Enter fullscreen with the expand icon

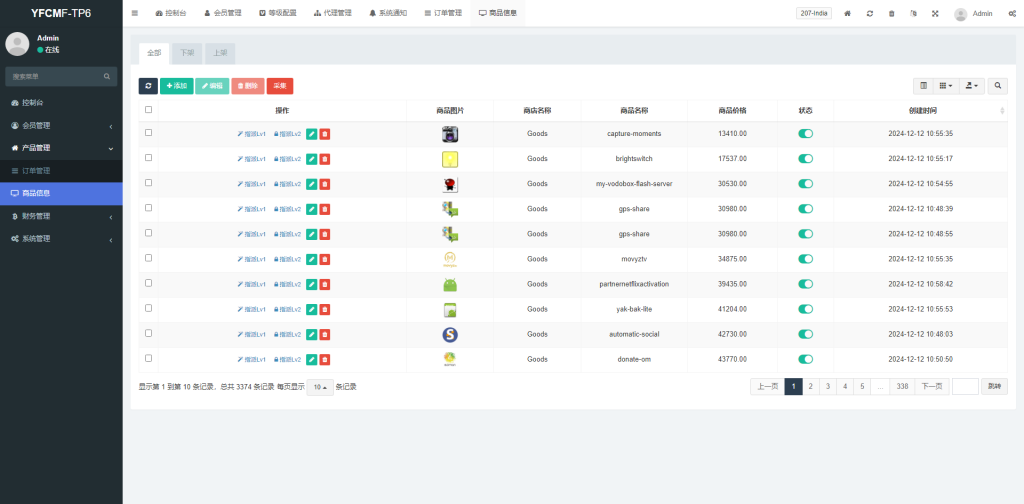tap(935, 13)
